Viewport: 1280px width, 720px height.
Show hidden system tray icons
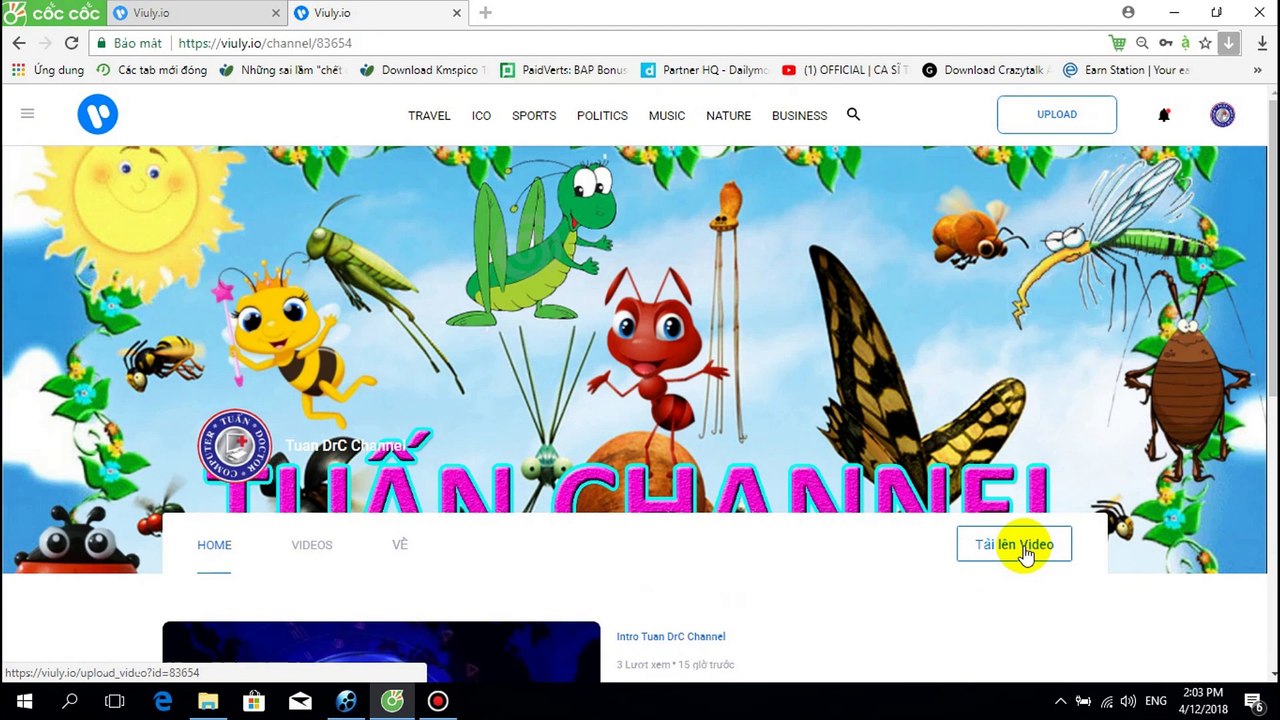[1061, 701]
